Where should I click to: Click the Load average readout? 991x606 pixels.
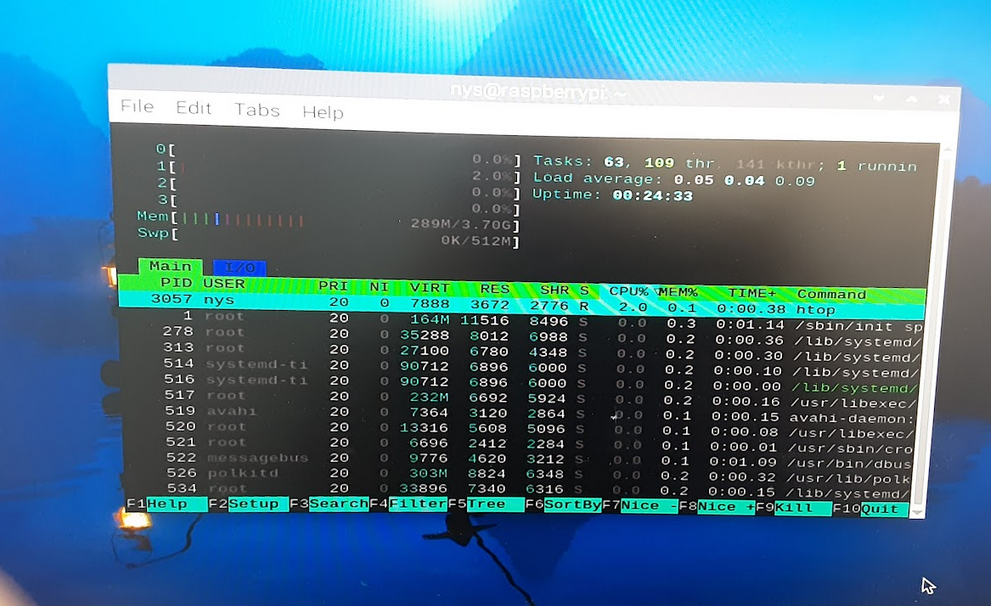(x=674, y=179)
